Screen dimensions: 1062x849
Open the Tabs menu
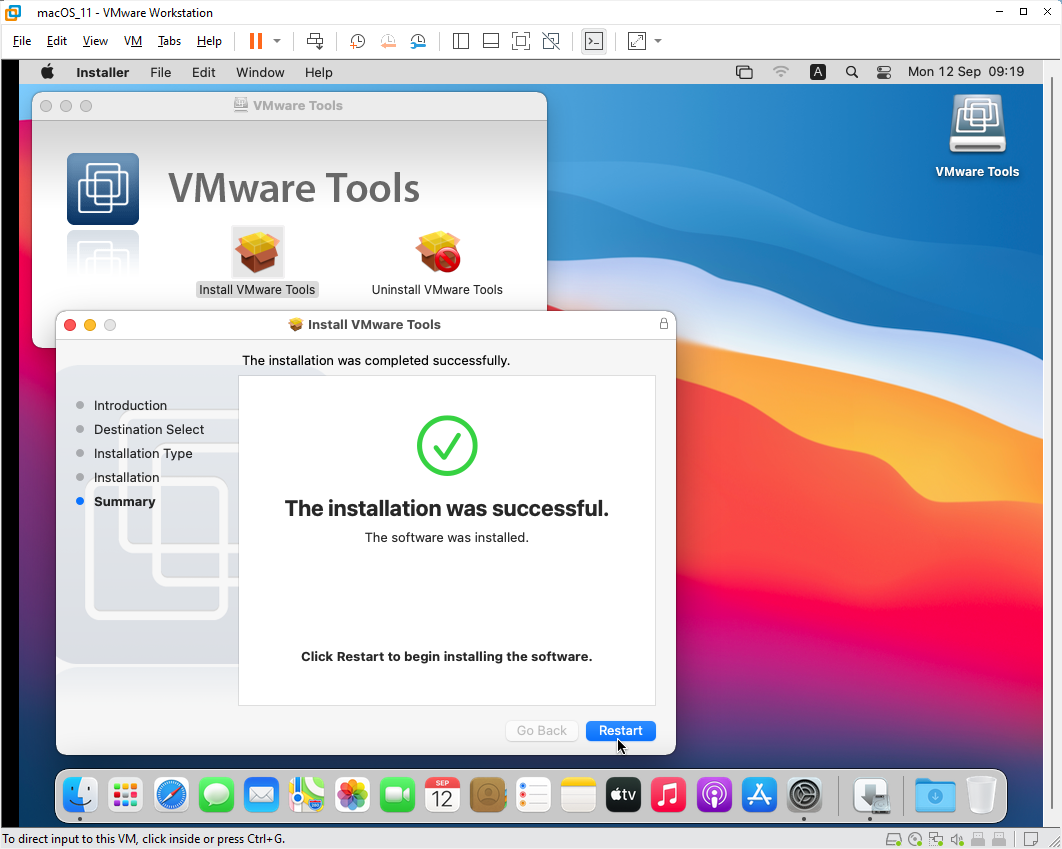point(169,41)
